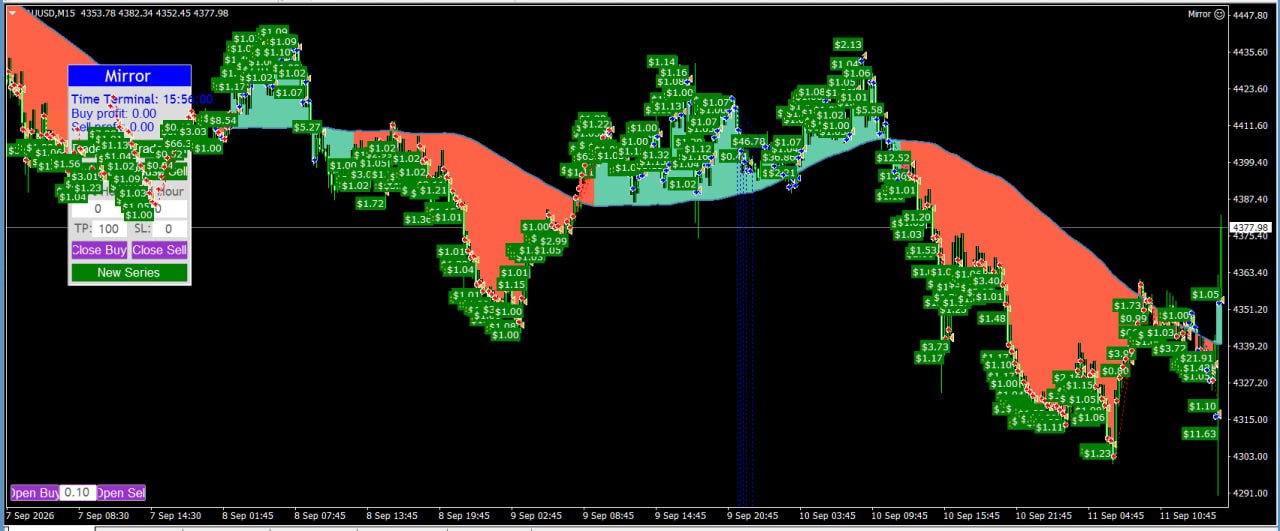The height and width of the screenshot is (531, 1280).
Task: Click the current price label 4377.98 on the axis
Action: 1252,228
